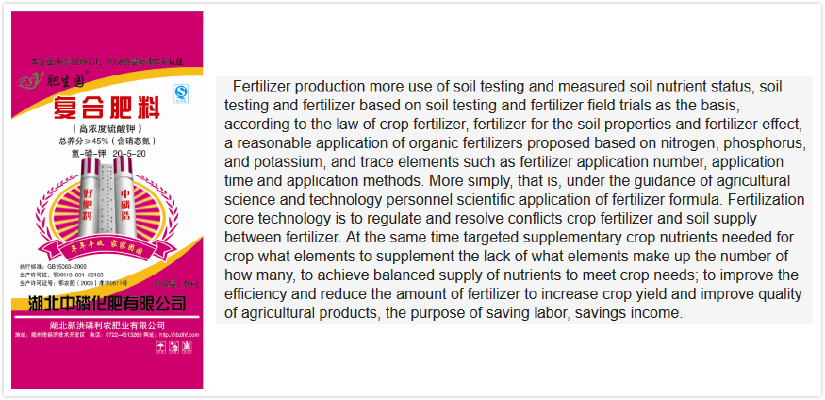Click the 'Fertilizer production more use' description paragraph
825x400 pixels.
click(x=514, y=200)
